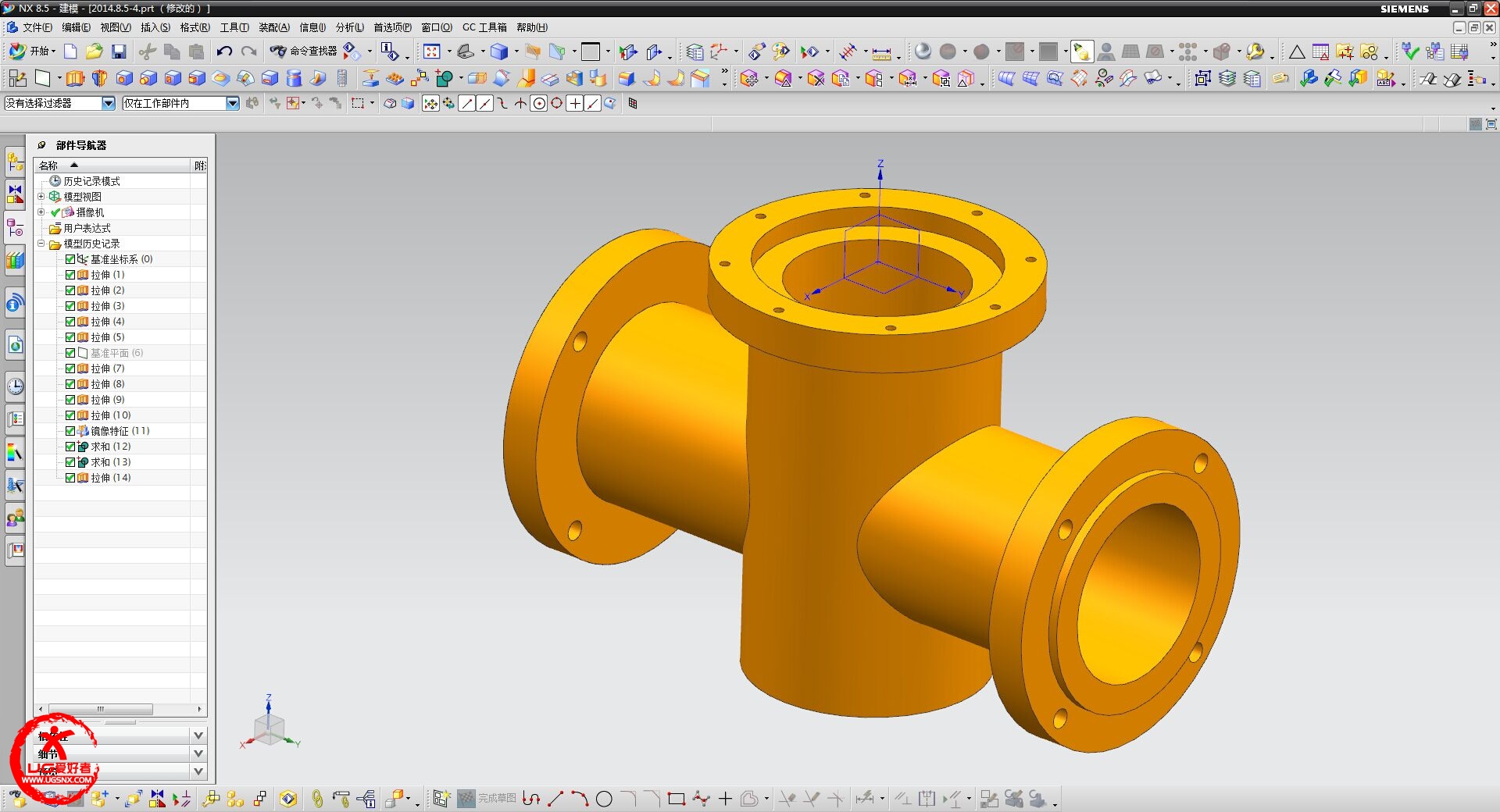The width and height of the screenshot is (1500, 812).
Task: Open the 仅在工作部件内 scope dropdown
Action: point(233,103)
